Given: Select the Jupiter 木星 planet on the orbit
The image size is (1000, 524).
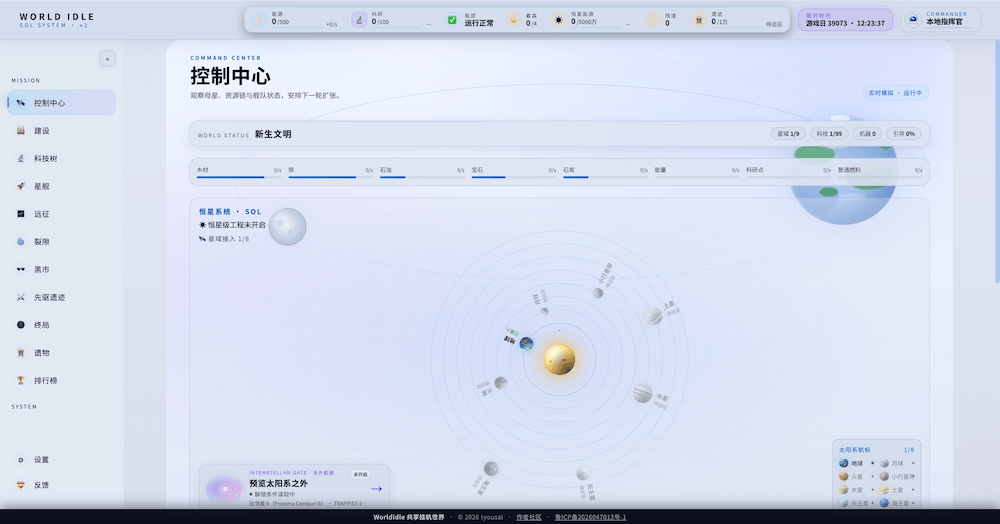Looking at the screenshot, I should [x=643, y=393].
